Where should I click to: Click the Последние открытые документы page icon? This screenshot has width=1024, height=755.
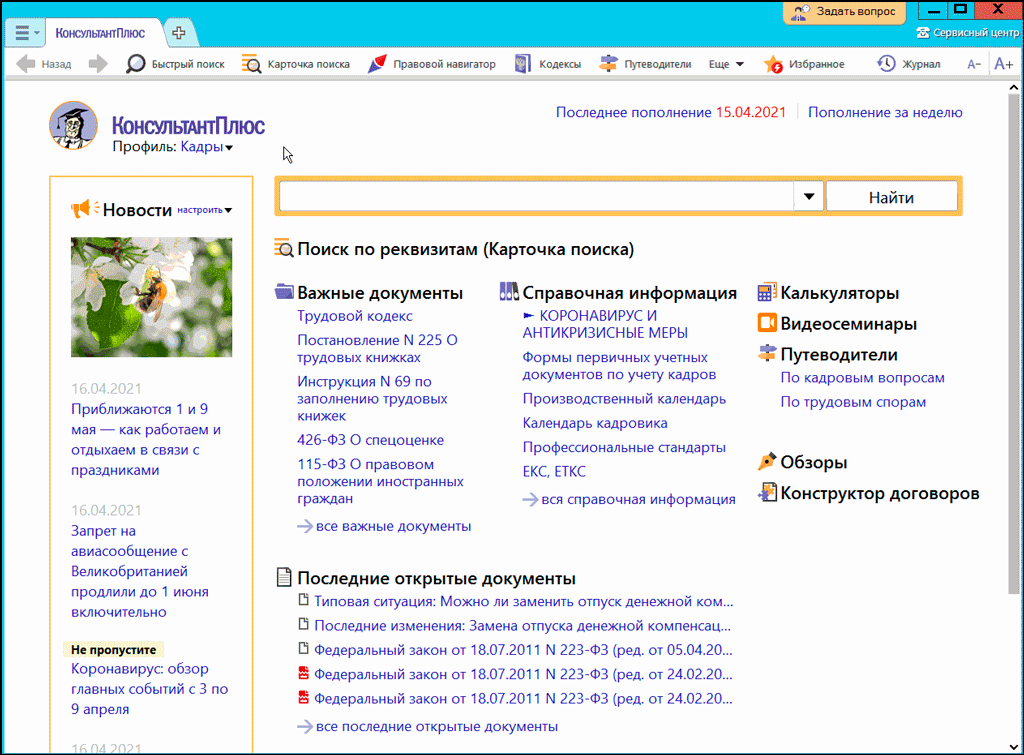[284, 577]
